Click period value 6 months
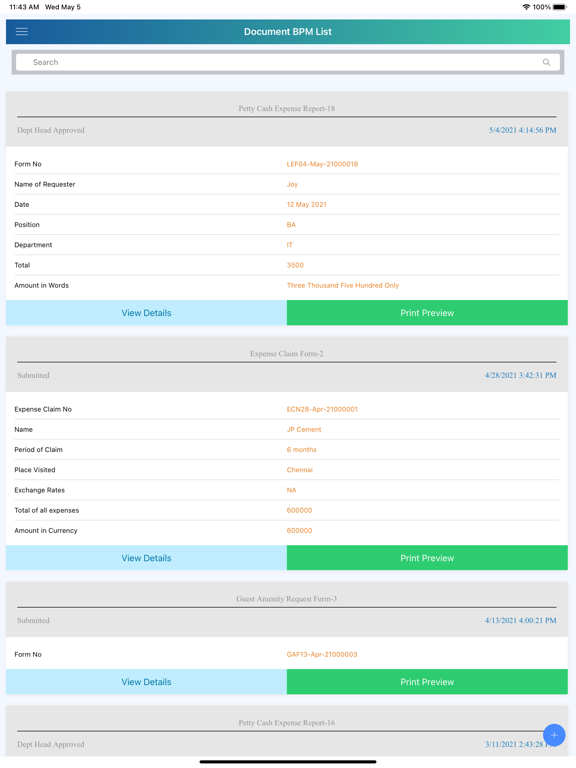Viewport: 576px width, 768px height. point(302,449)
